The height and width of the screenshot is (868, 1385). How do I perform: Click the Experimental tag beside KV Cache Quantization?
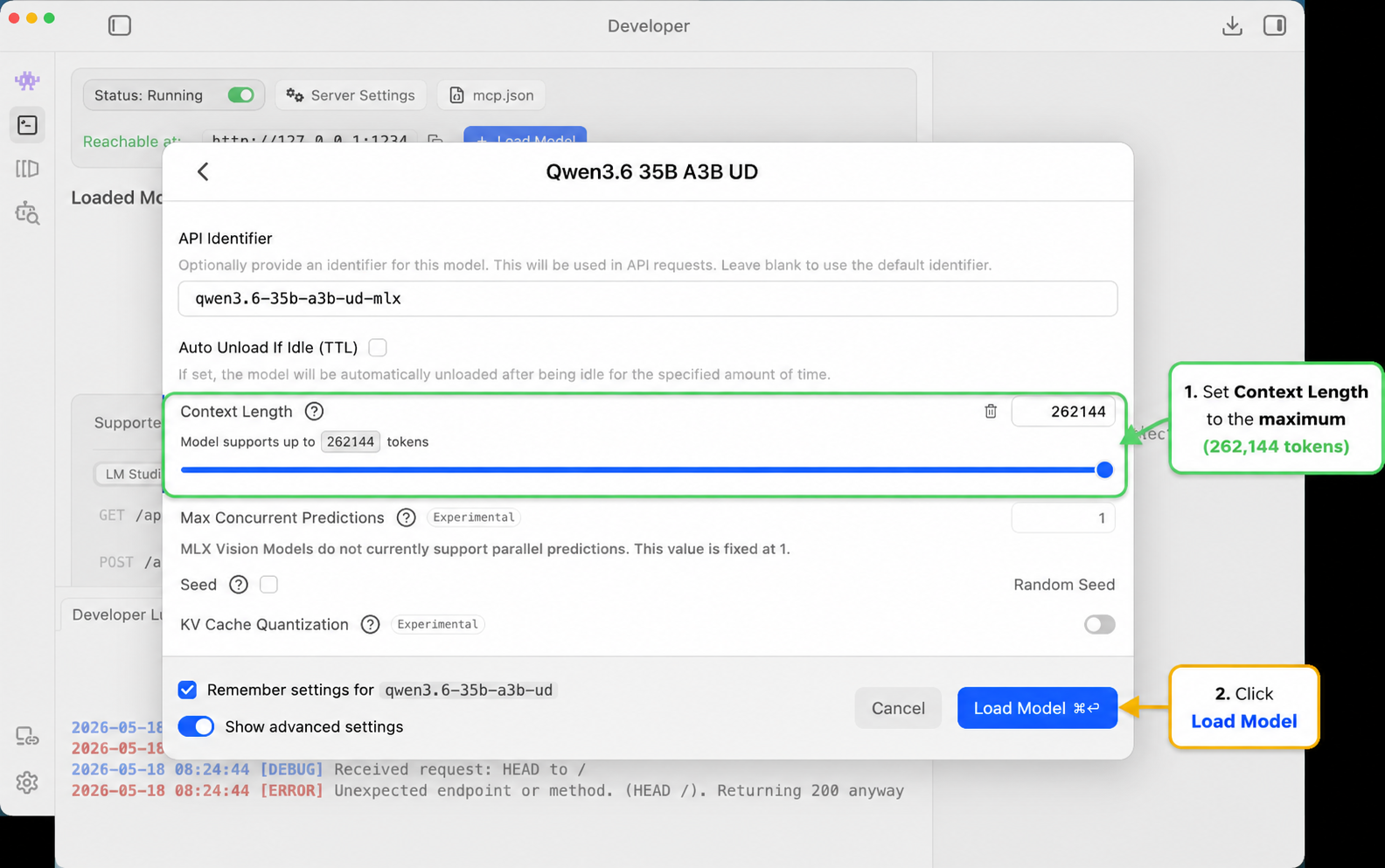click(437, 624)
